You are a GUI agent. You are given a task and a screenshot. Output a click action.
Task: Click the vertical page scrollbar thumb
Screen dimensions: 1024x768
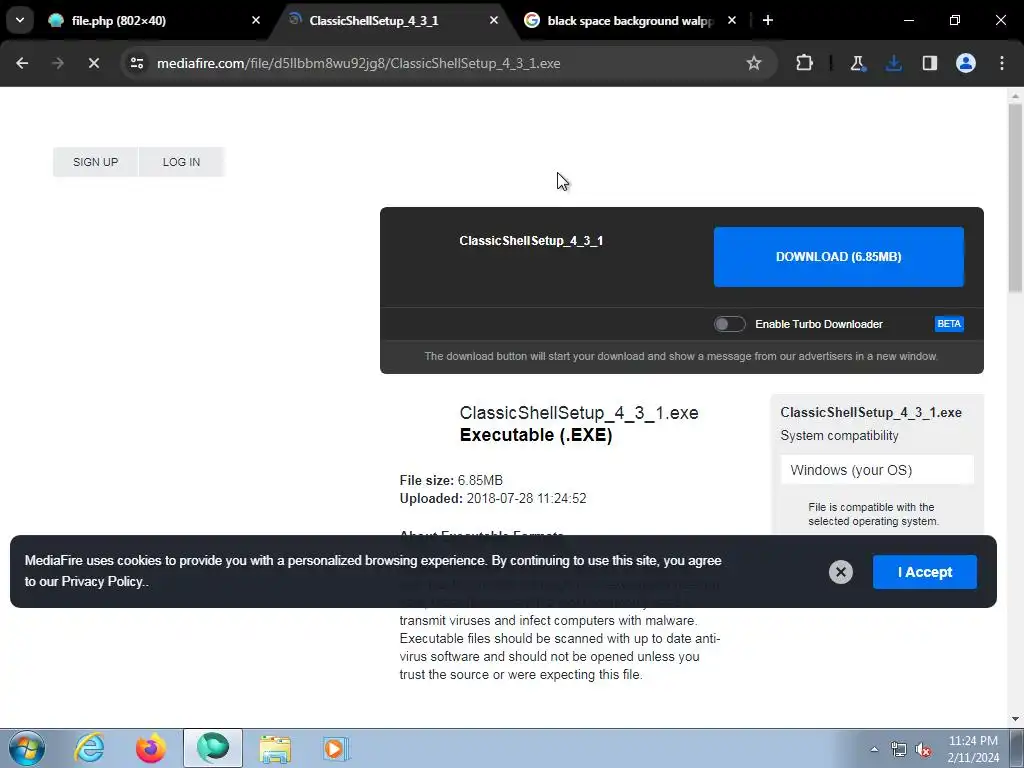point(1015,198)
